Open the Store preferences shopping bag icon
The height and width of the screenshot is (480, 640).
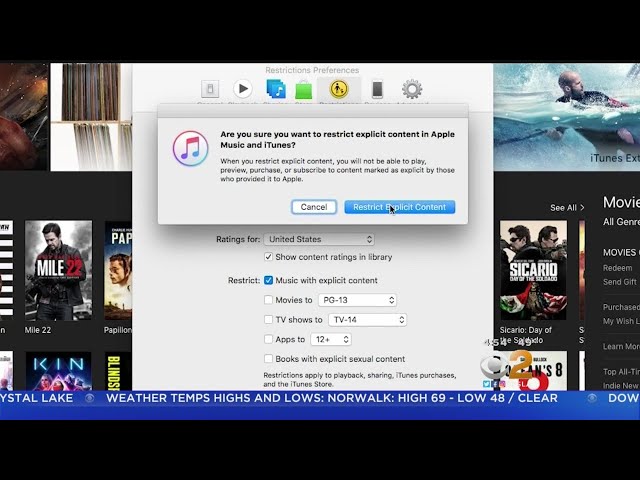point(304,90)
